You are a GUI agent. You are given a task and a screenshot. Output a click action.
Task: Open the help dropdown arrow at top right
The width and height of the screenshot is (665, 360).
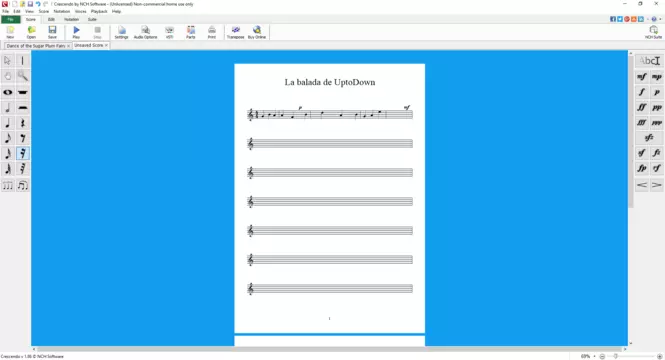(660, 19)
